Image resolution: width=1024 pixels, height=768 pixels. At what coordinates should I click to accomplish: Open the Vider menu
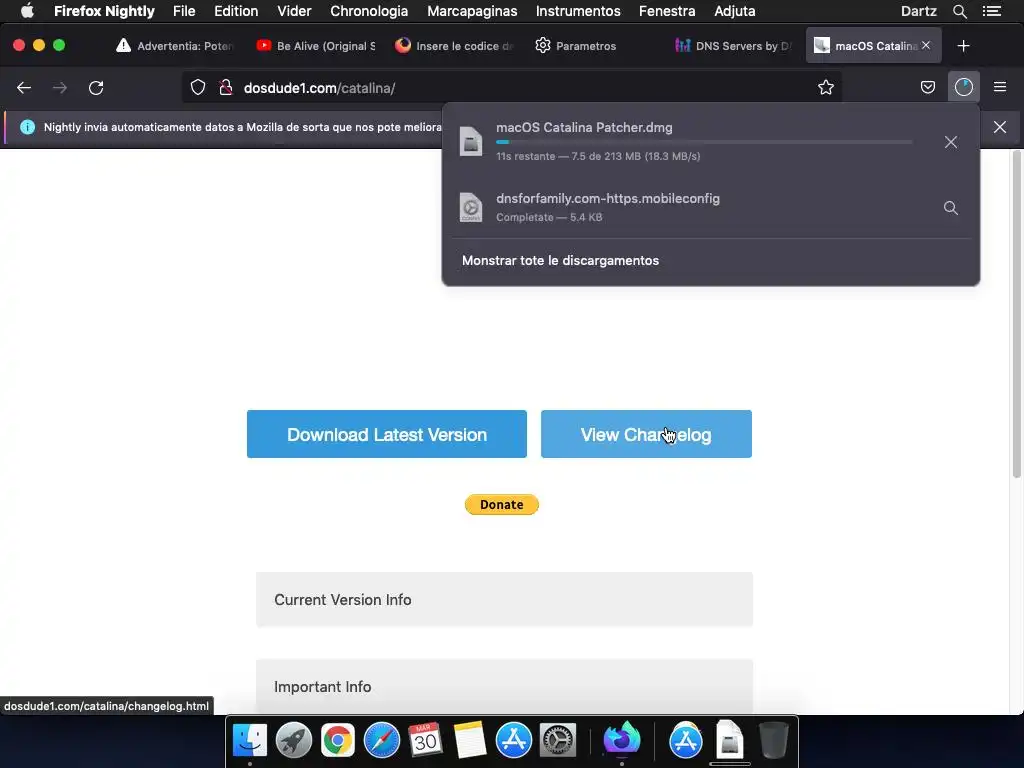tap(294, 11)
